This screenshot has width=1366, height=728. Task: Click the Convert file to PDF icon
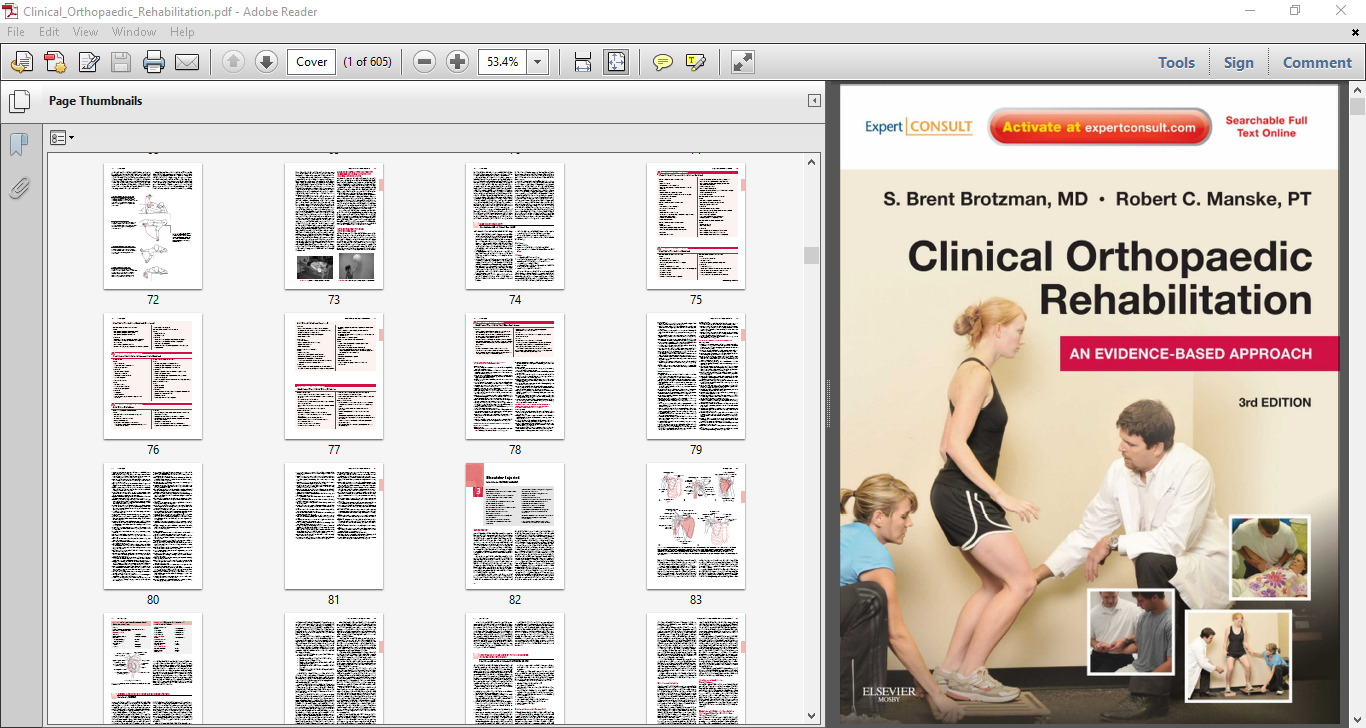tap(55, 62)
